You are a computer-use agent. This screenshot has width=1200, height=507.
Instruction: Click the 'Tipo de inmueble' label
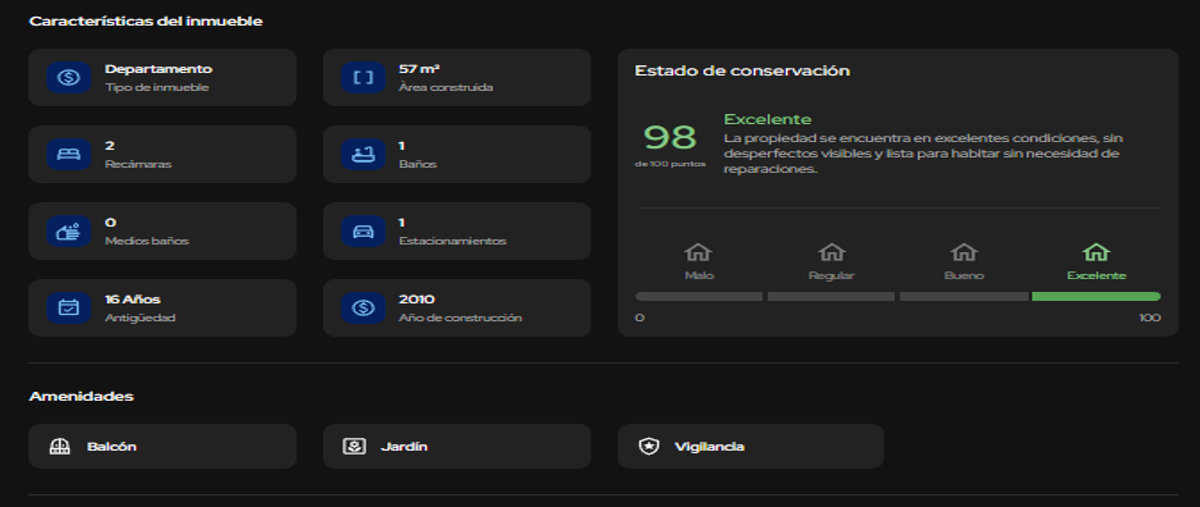tap(157, 87)
